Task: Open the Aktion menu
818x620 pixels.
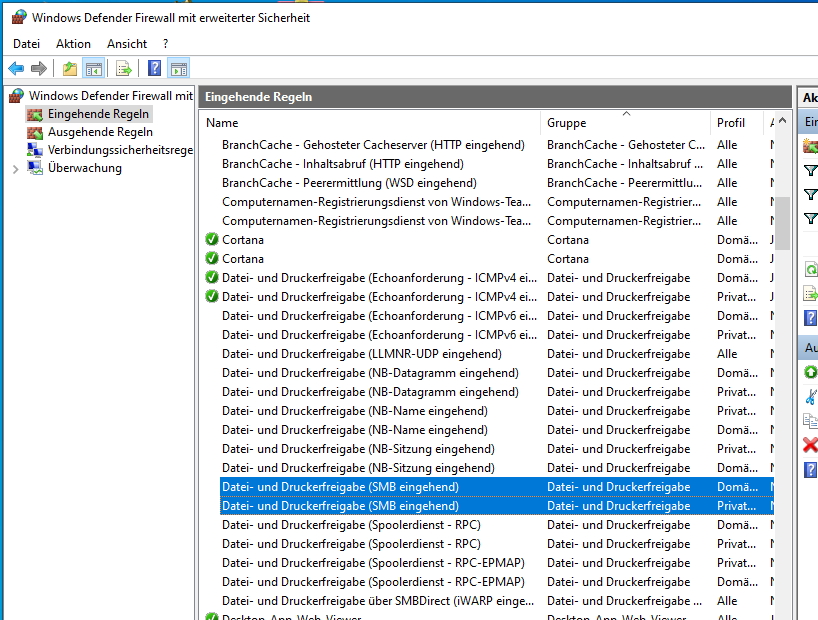Action: point(74,44)
